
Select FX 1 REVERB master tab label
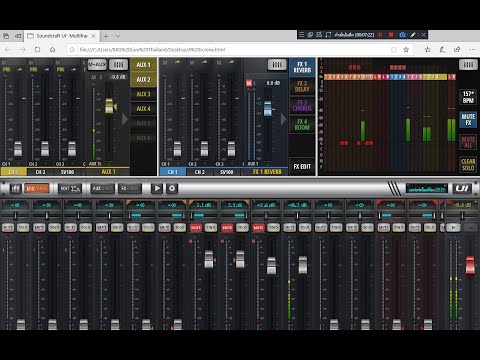pyautogui.click(x=267, y=172)
